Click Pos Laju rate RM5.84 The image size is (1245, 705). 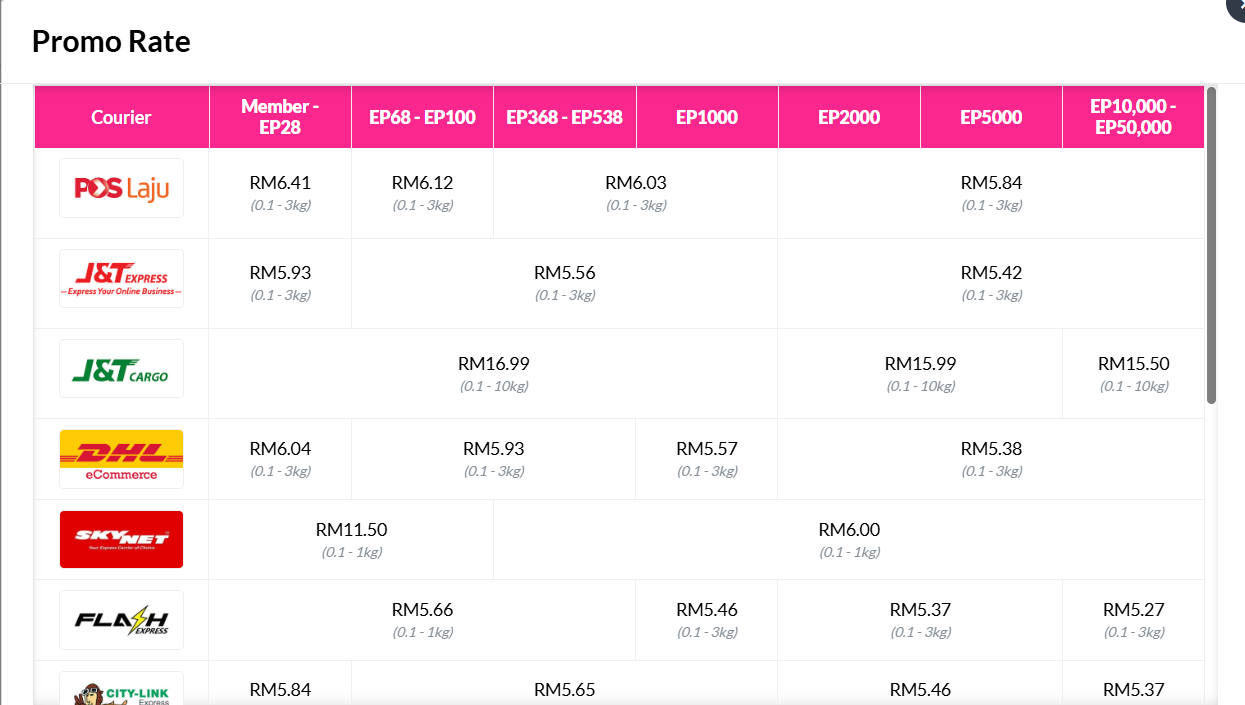(x=991, y=183)
